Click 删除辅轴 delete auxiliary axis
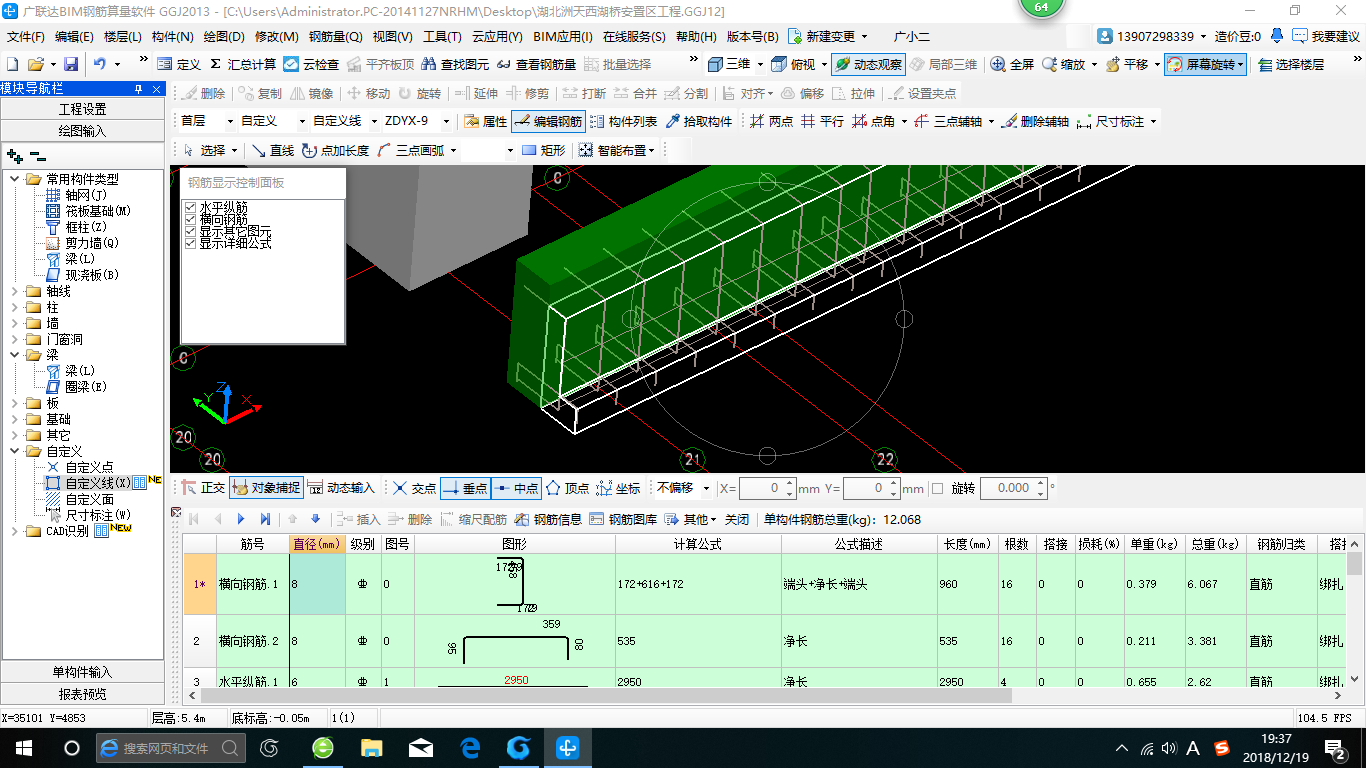This screenshot has height=768, width=1366. [1035, 122]
